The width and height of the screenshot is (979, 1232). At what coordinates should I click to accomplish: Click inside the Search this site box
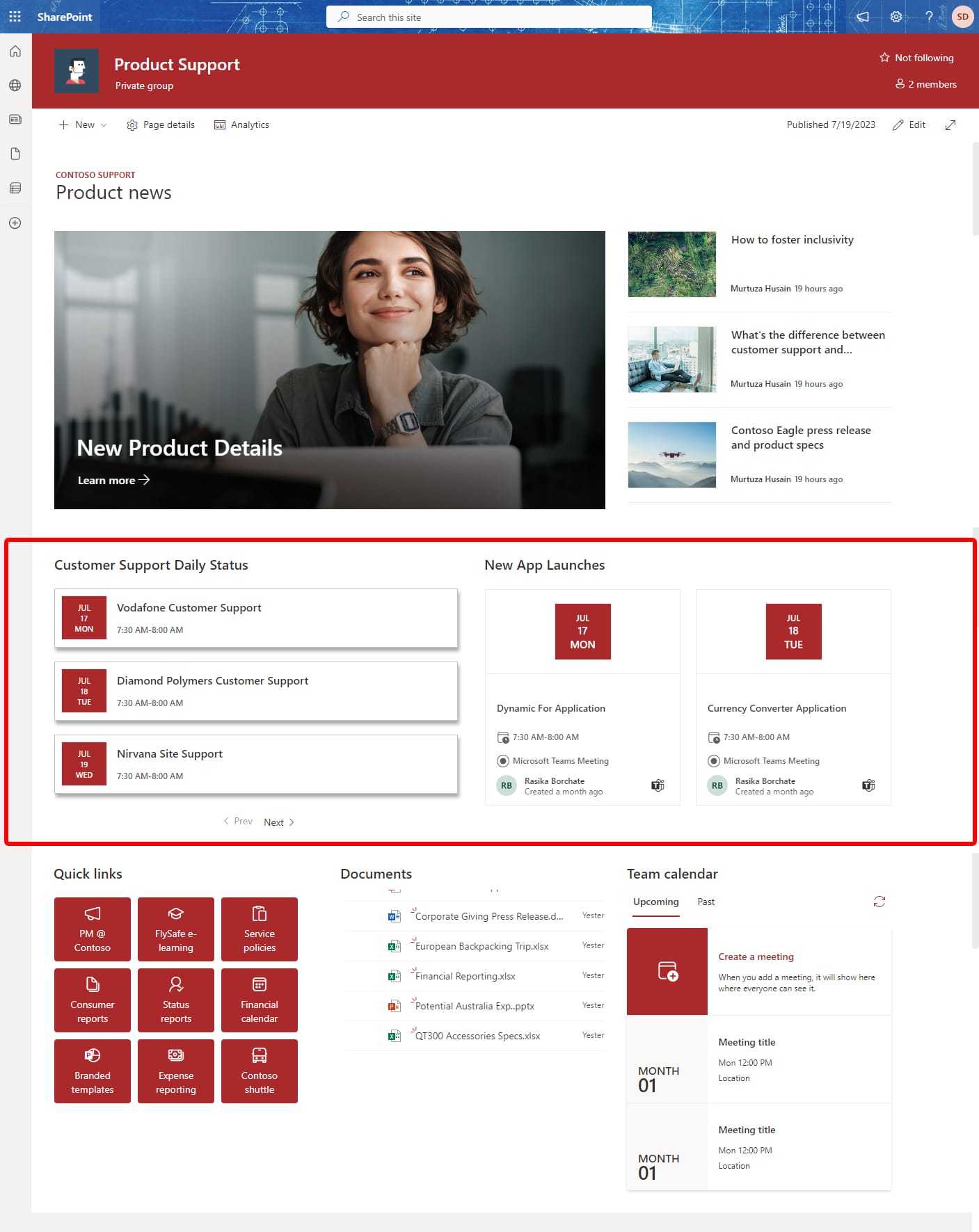tap(489, 17)
